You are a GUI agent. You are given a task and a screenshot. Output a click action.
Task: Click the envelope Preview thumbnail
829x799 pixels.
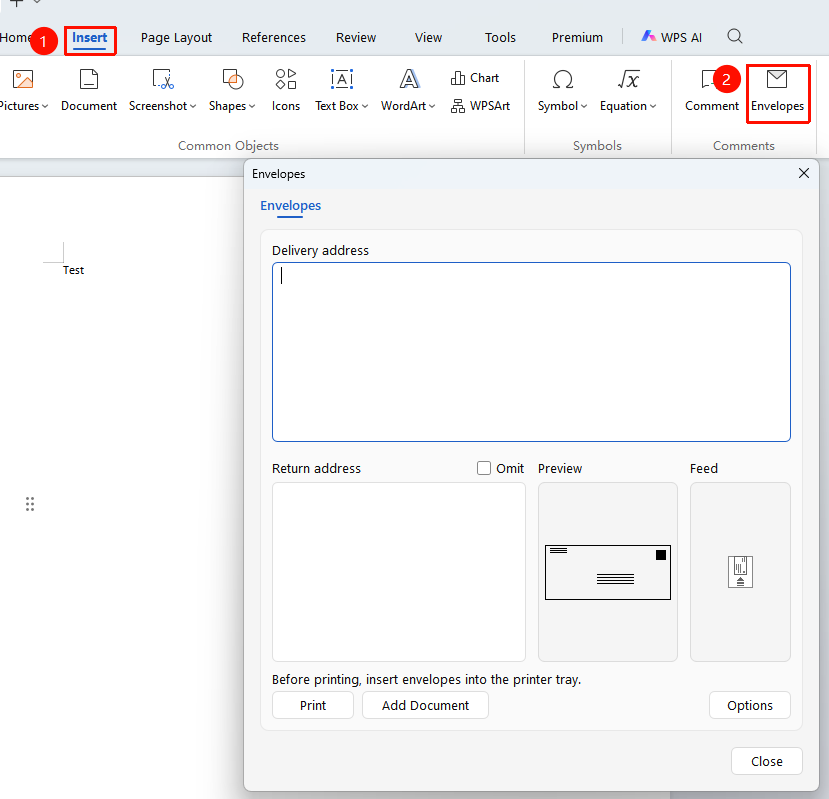(x=608, y=572)
